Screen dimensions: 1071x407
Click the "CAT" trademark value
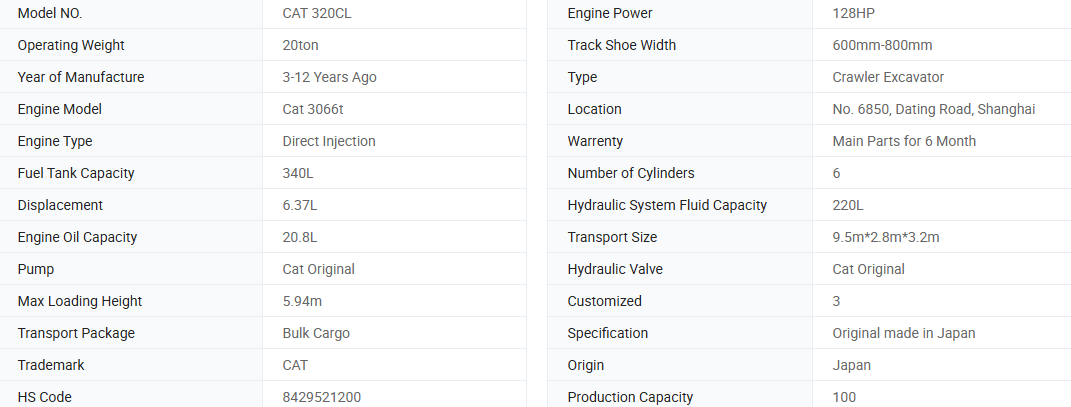[x=295, y=366]
